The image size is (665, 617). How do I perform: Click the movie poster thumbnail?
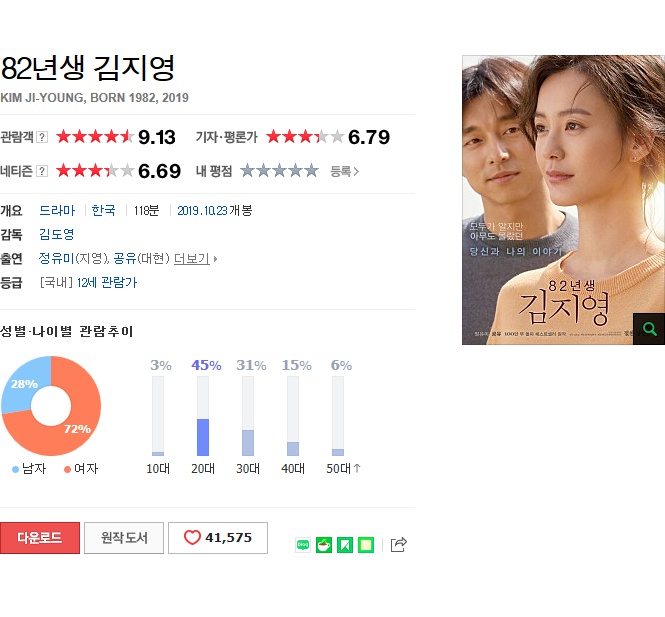point(563,200)
